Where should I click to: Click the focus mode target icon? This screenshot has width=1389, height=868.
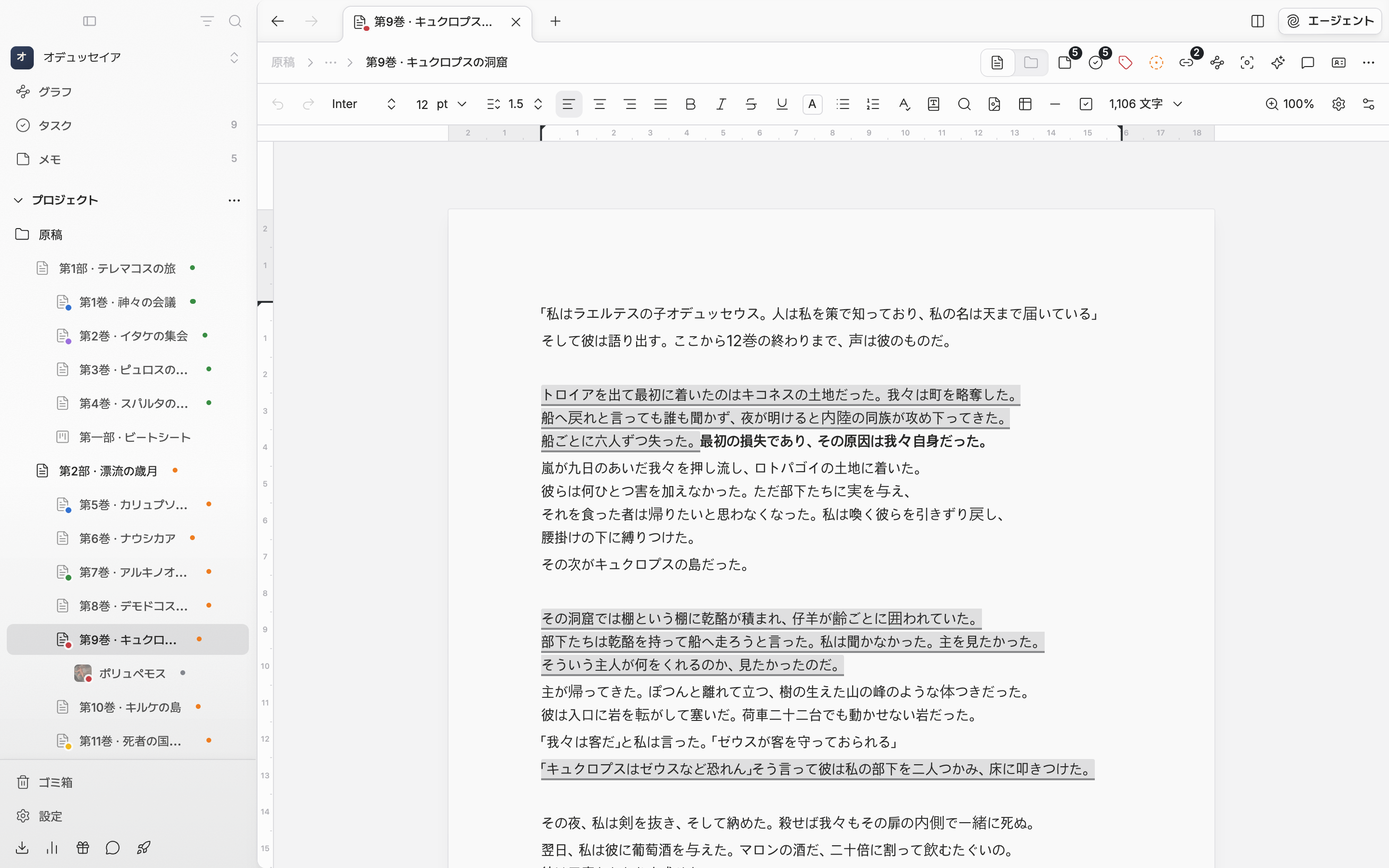1247,63
